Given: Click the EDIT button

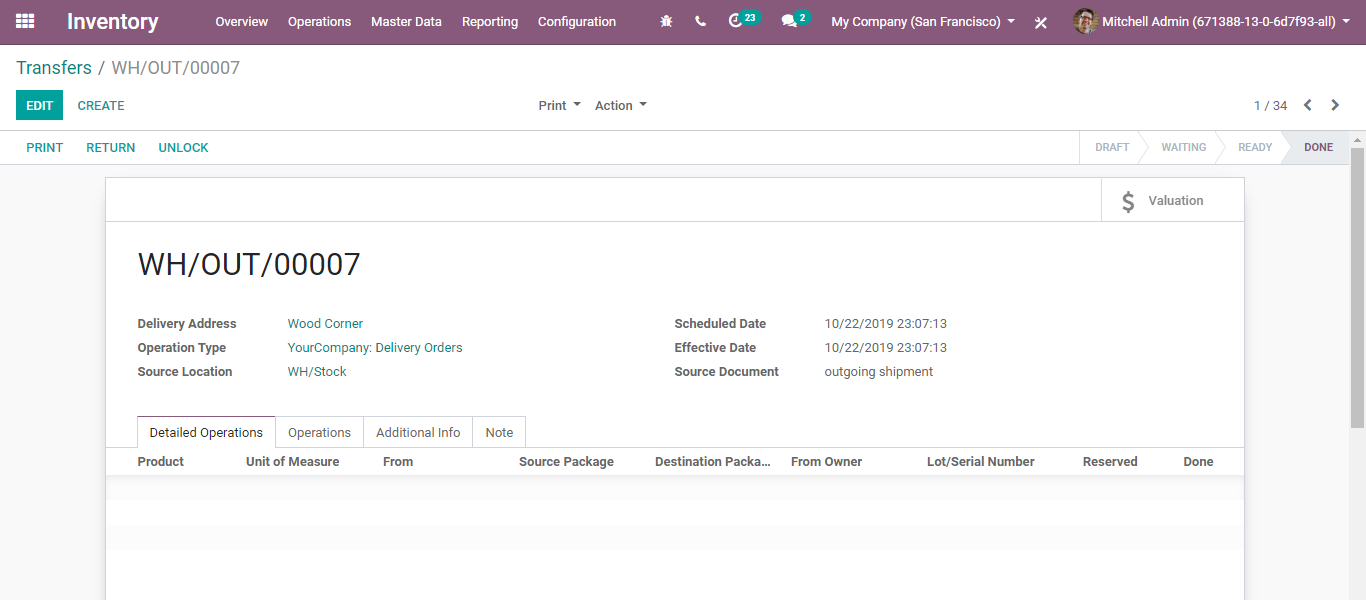Looking at the screenshot, I should (39, 105).
